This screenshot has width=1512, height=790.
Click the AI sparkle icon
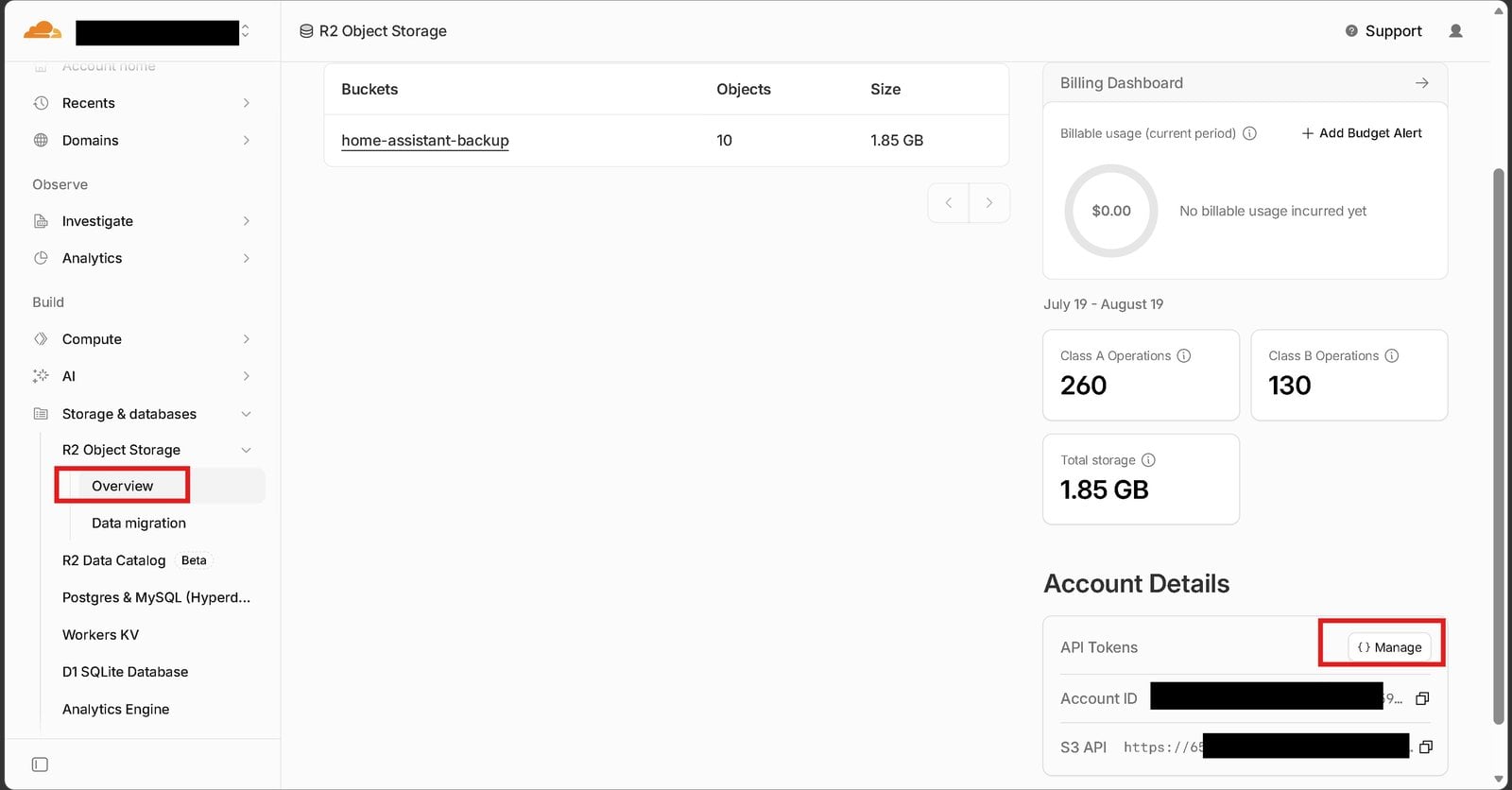click(x=41, y=376)
